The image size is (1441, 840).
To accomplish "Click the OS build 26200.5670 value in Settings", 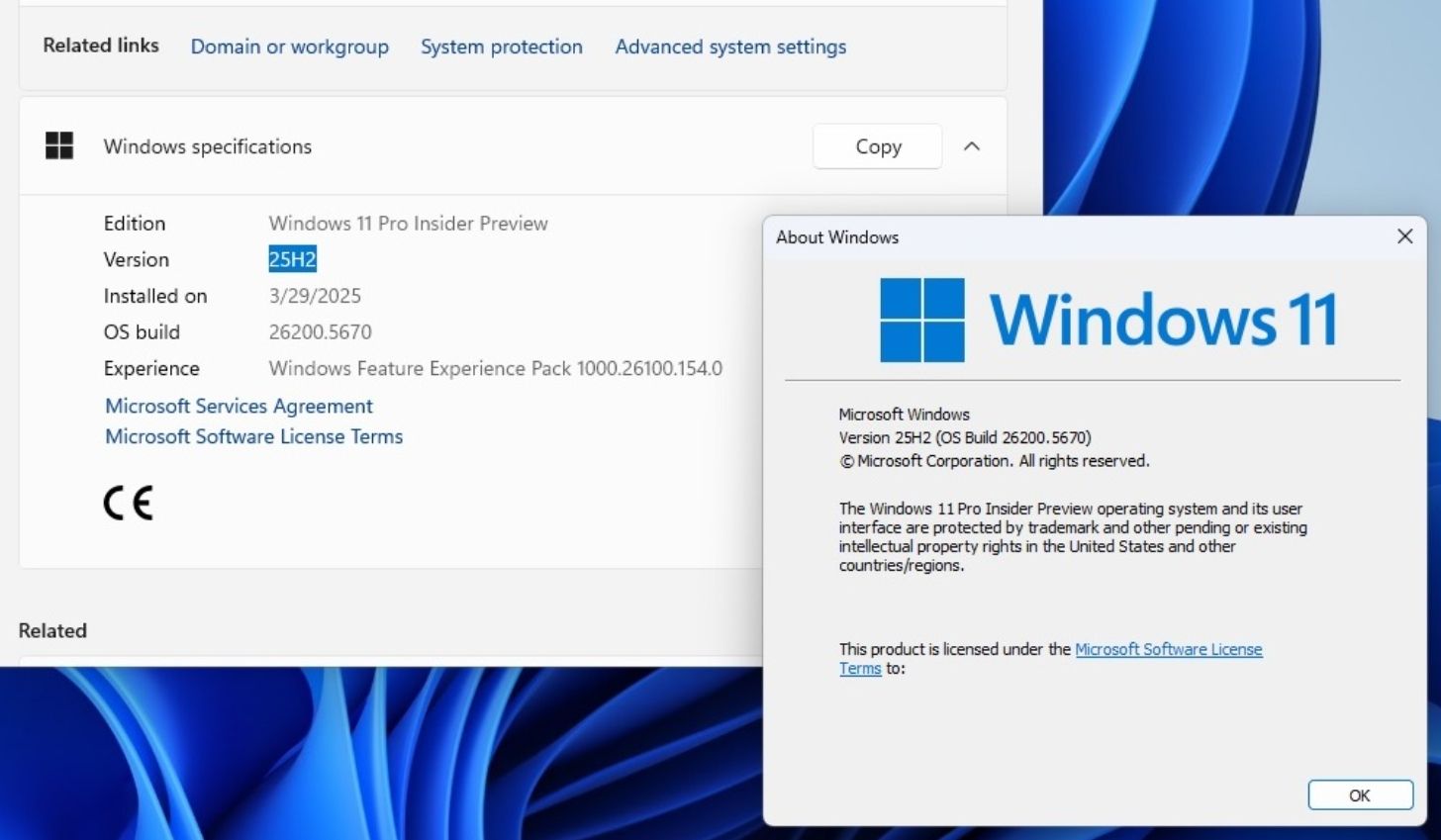I will coord(320,331).
